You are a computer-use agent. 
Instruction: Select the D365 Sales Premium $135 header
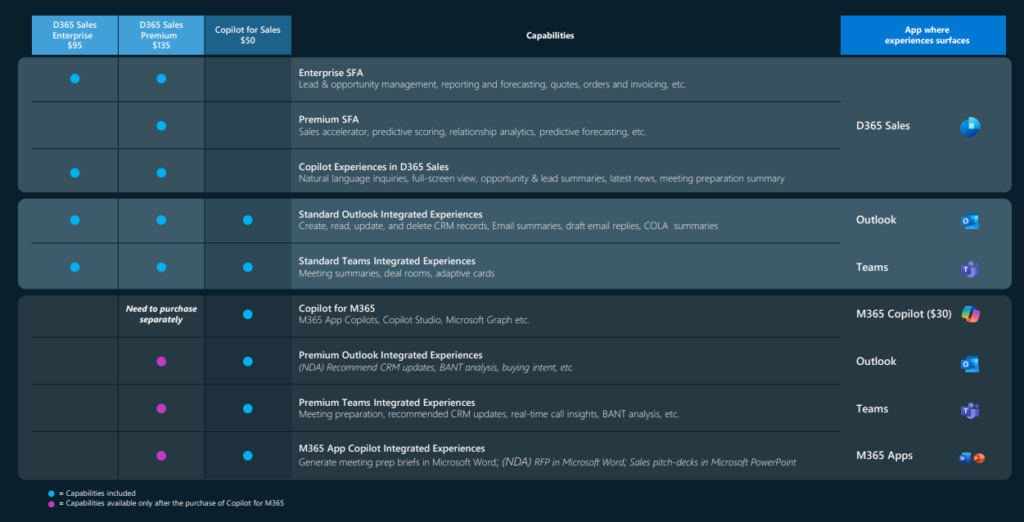click(161, 35)
